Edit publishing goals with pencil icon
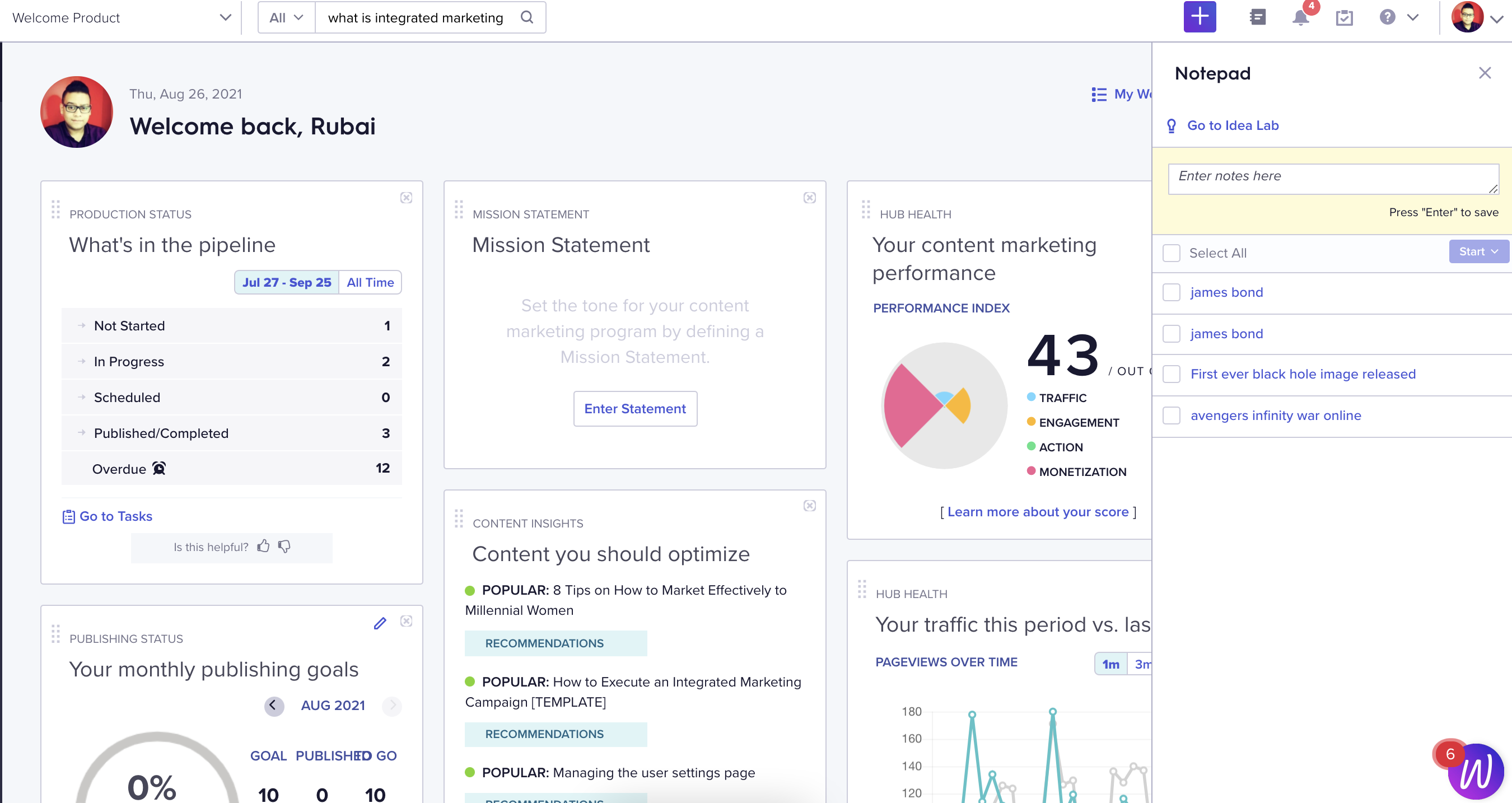The width and height of the screenshot is (1512, 803). pos(380,623)
